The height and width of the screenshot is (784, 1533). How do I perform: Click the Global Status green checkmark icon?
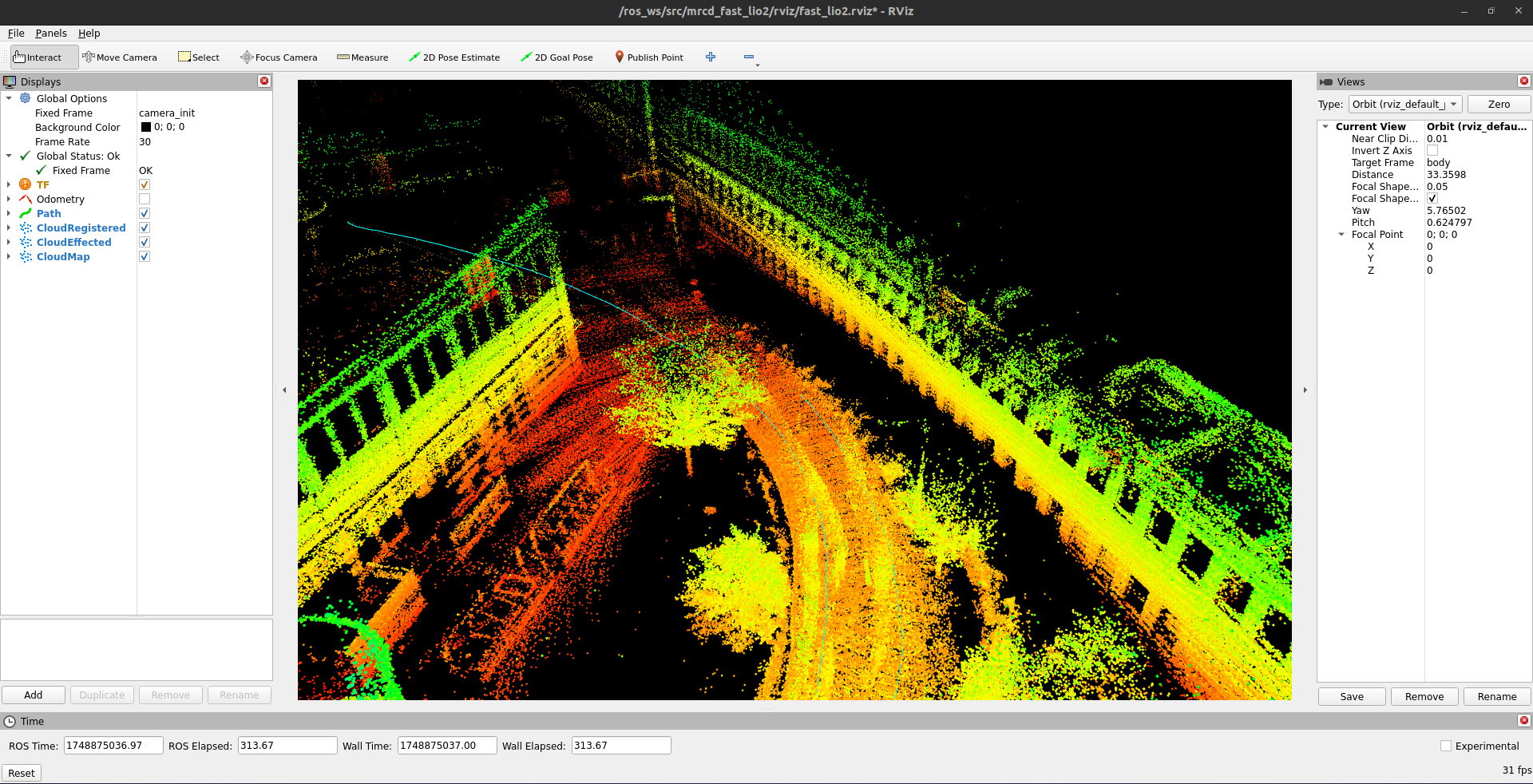[26, 156]
